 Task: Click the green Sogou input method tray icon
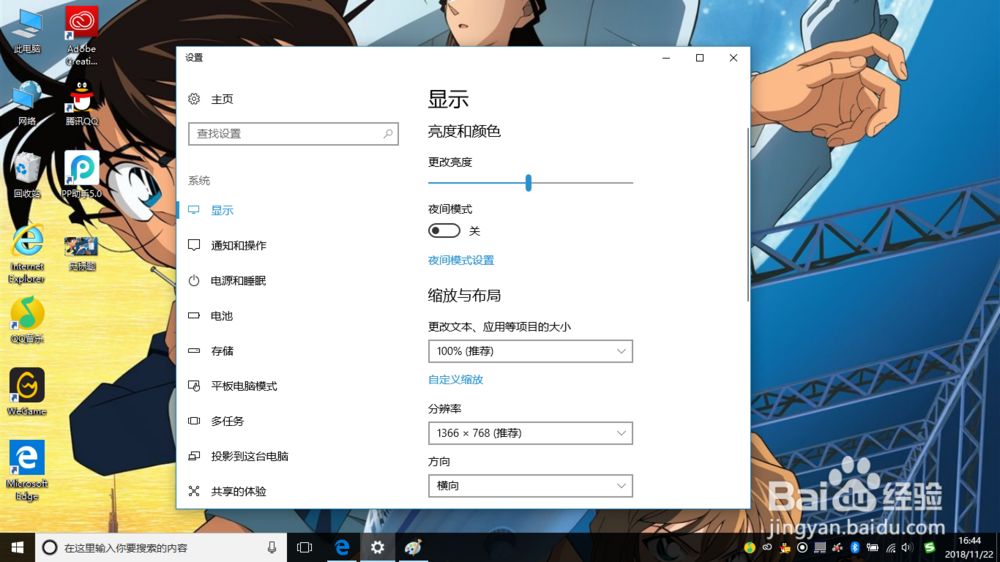click(x=930, y=547)
